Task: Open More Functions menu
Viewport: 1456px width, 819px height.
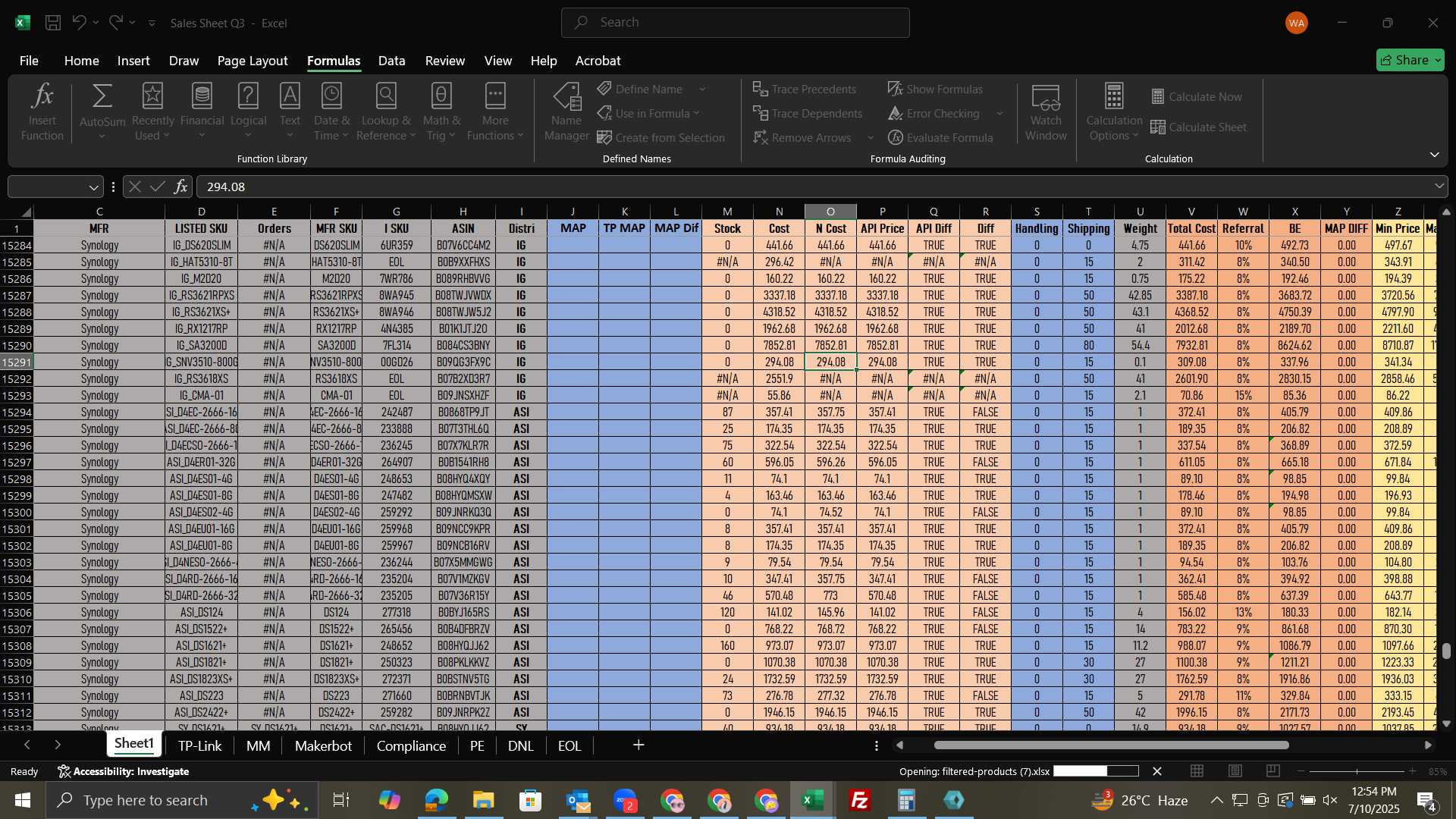Action: (495, 112)
